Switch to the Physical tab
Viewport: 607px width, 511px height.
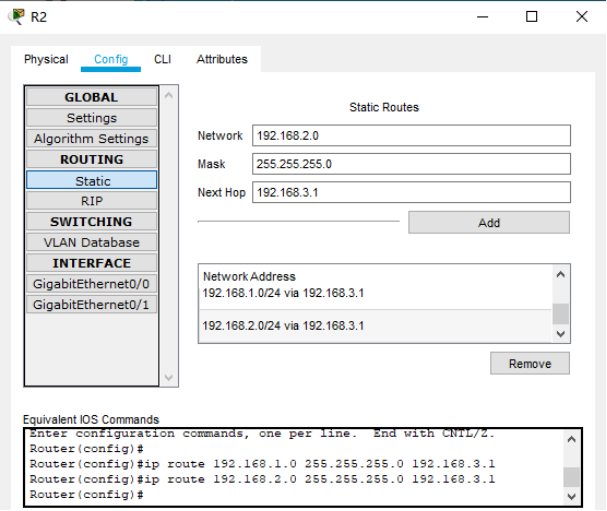(x=46, y=59)
